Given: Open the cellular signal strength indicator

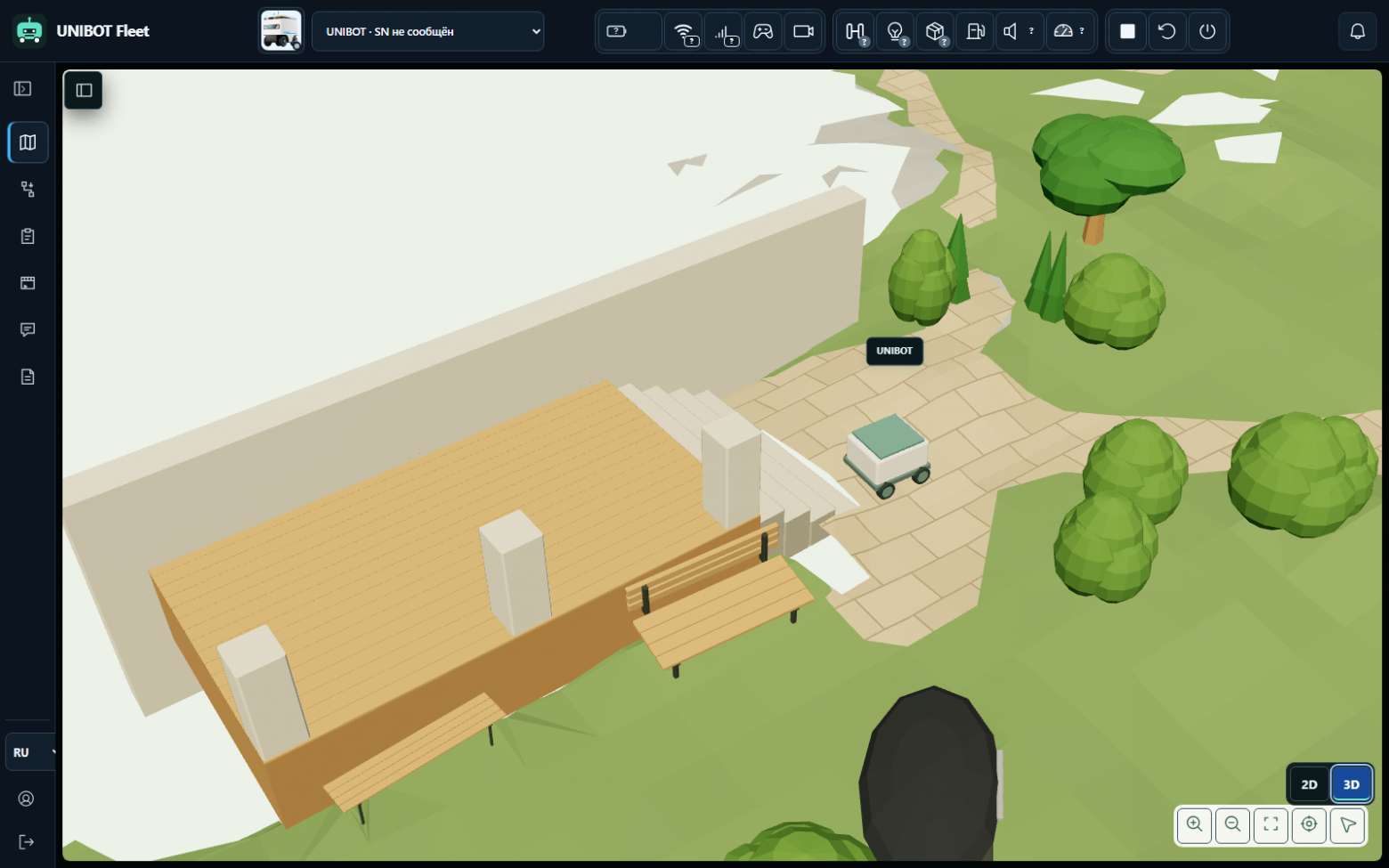Looking at the screenshot, I should coord(724,32).
